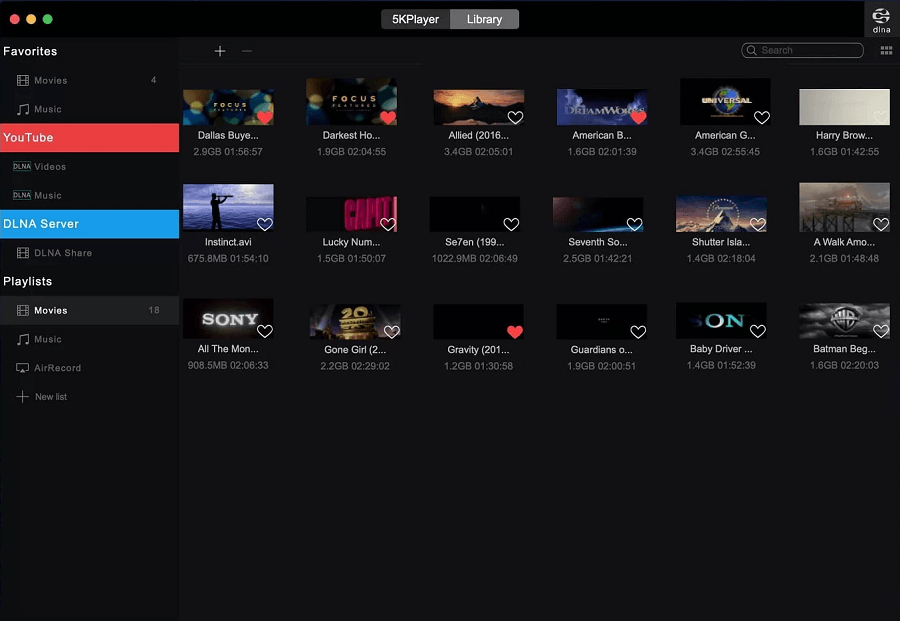Toggle the heart on Guardians o...
This screenshot has width=900, height=621.
638,331
